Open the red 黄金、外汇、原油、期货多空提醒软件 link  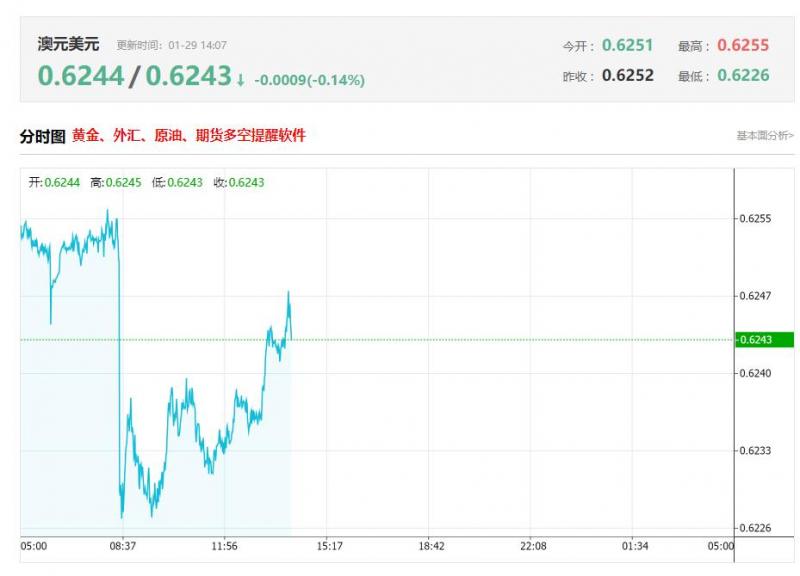click(189, 135)
